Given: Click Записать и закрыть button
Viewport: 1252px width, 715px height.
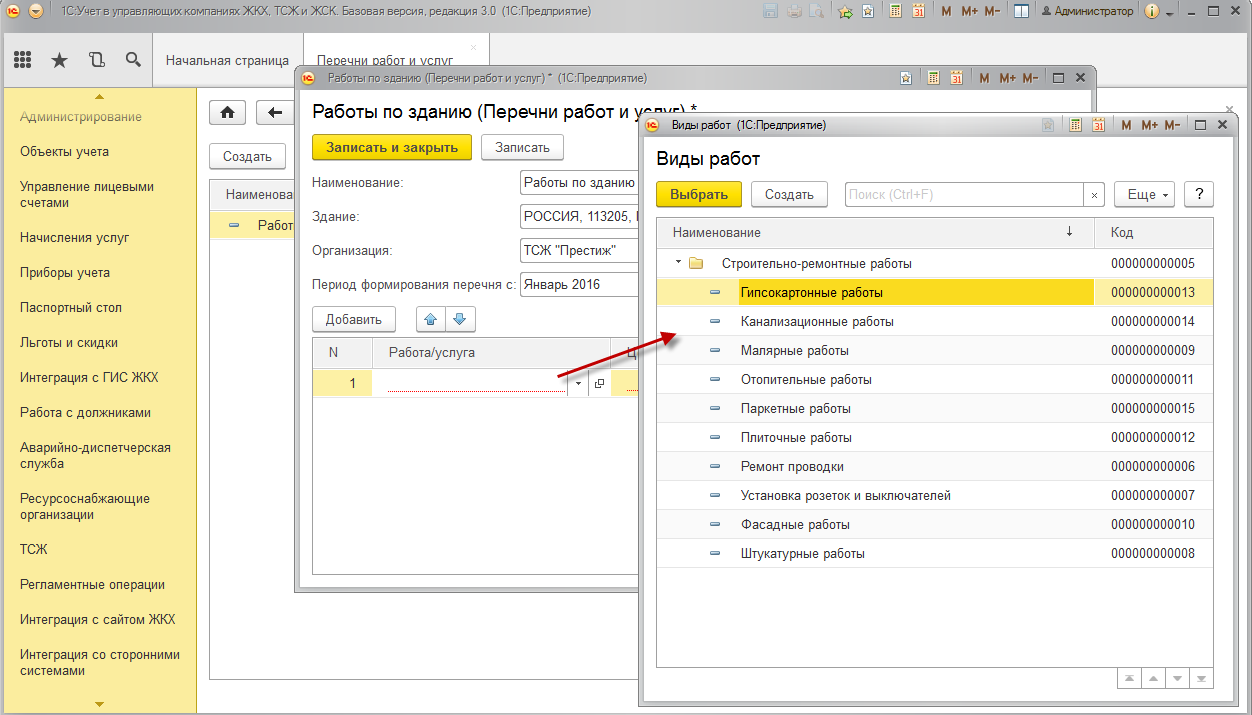Looking at the screenshot, I should [391, 147].
